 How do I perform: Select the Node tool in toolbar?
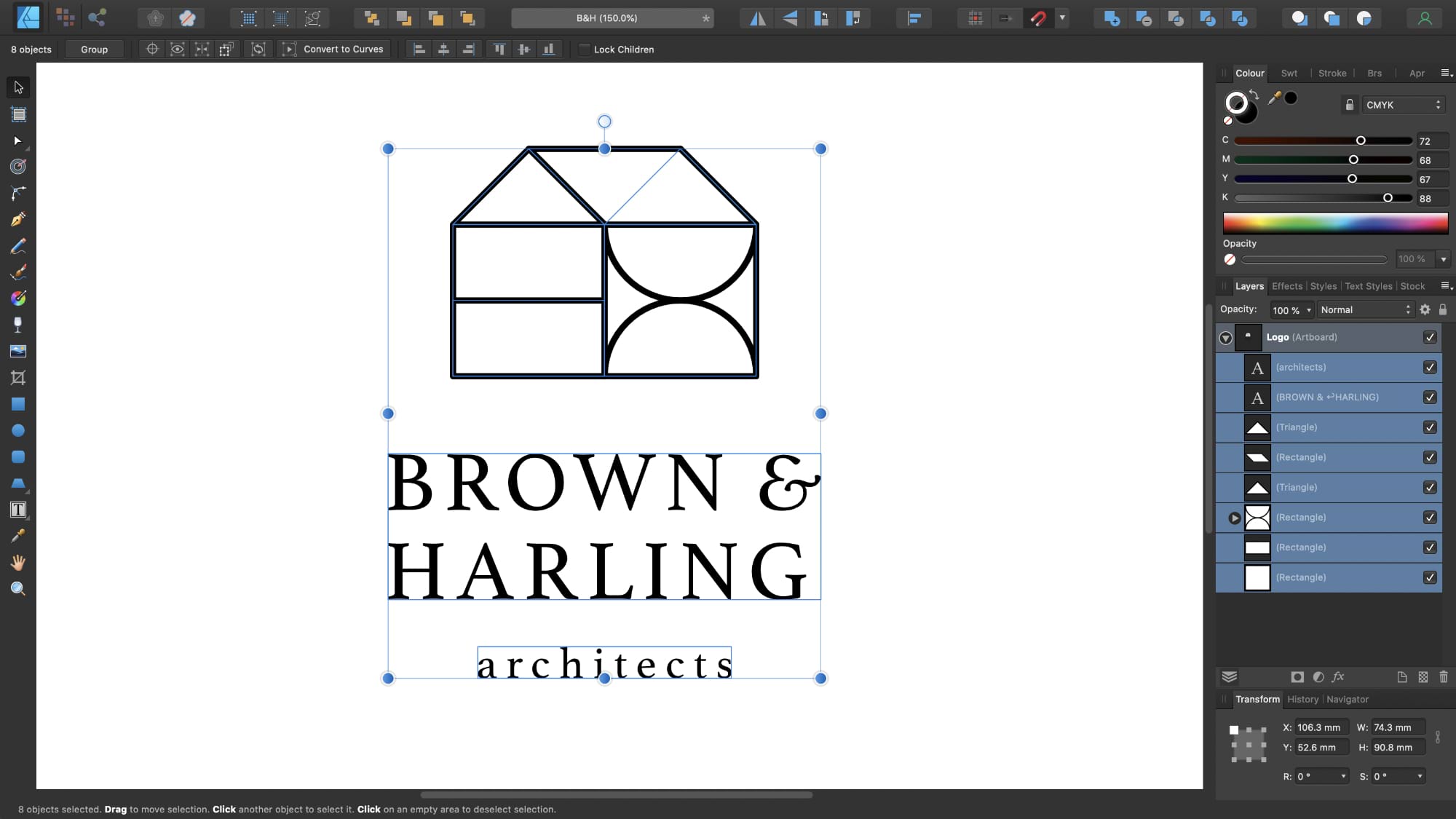tap(18, 140)
